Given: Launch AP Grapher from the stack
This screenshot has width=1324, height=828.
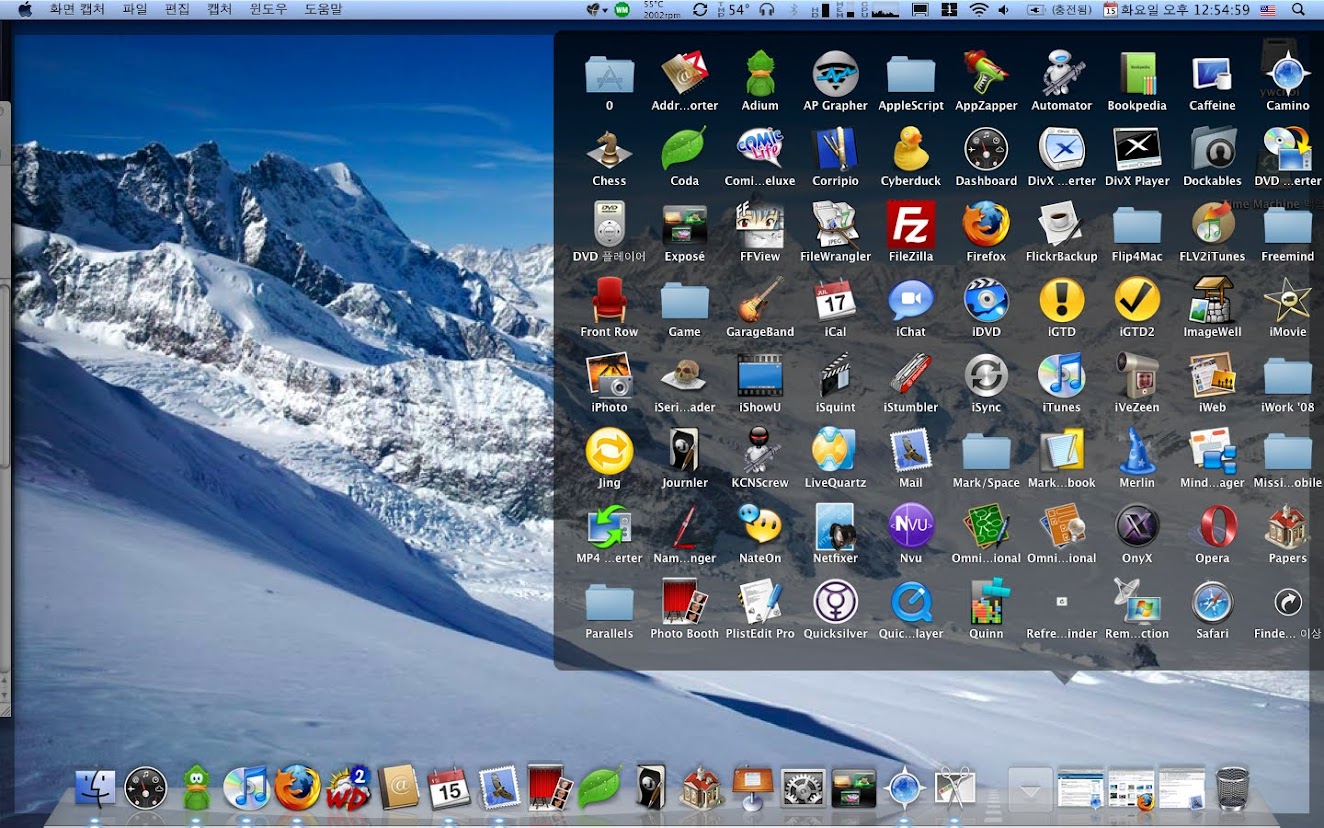Looking at the screenshot, I should coord(835,75).
